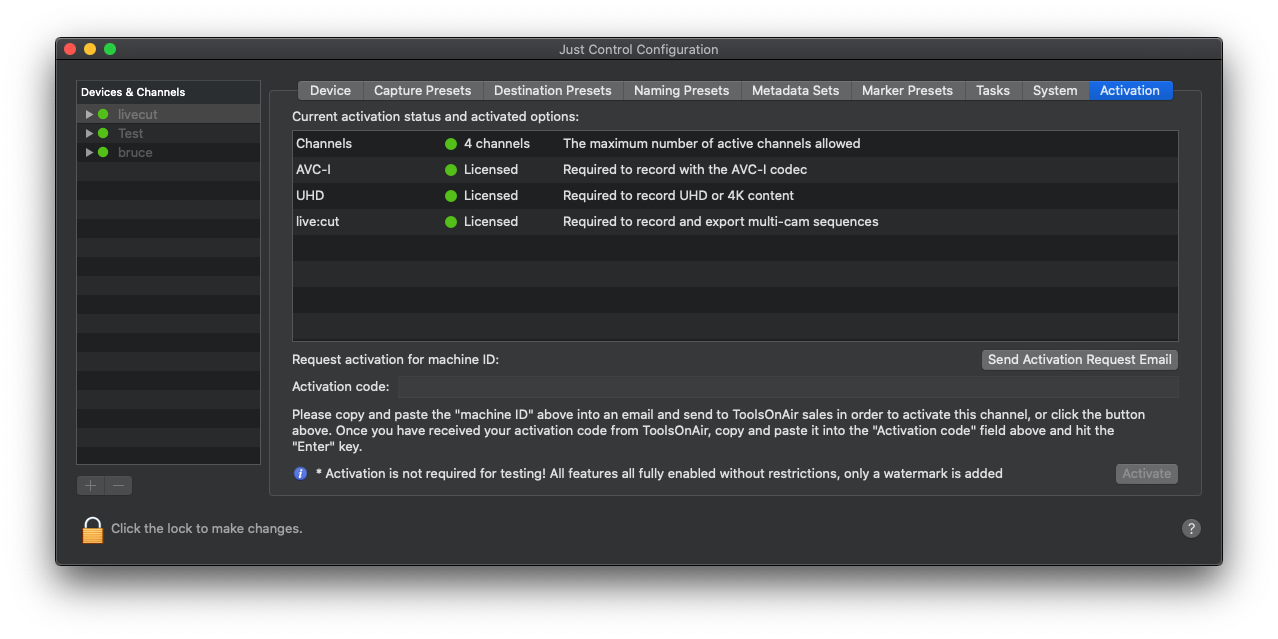
Task: Click 'Licensed' status in UHD row
Action: [491, 195]
